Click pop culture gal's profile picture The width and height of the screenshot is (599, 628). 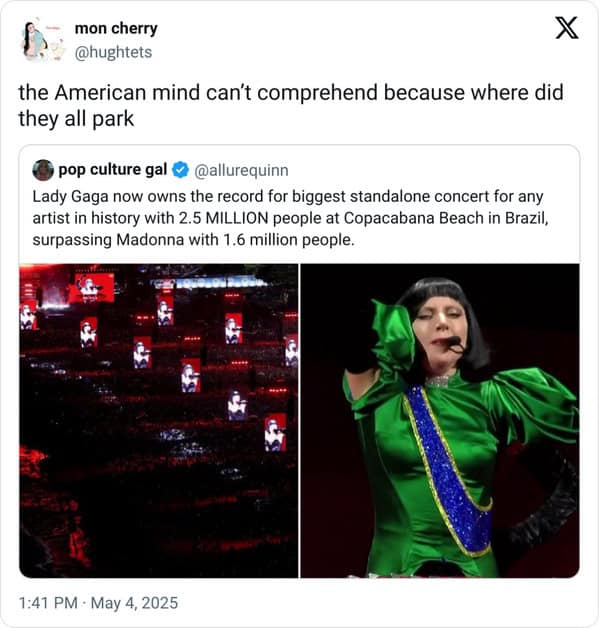pyautogui.click(x=43, y=170)
